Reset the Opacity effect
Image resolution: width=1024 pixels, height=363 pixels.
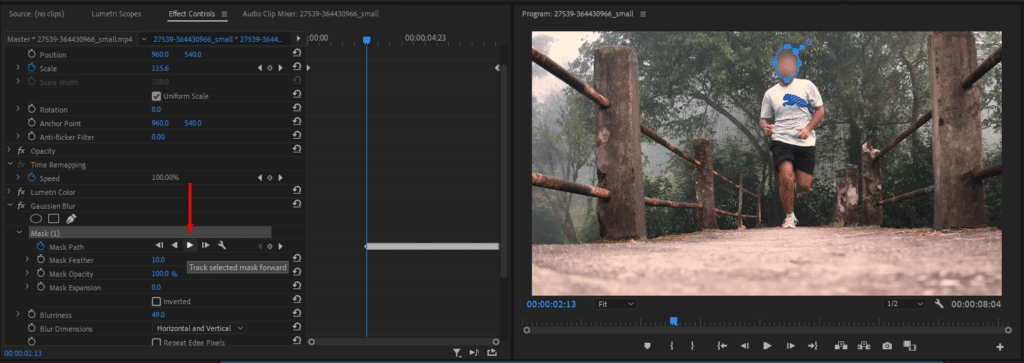click(x=297, y=150)
